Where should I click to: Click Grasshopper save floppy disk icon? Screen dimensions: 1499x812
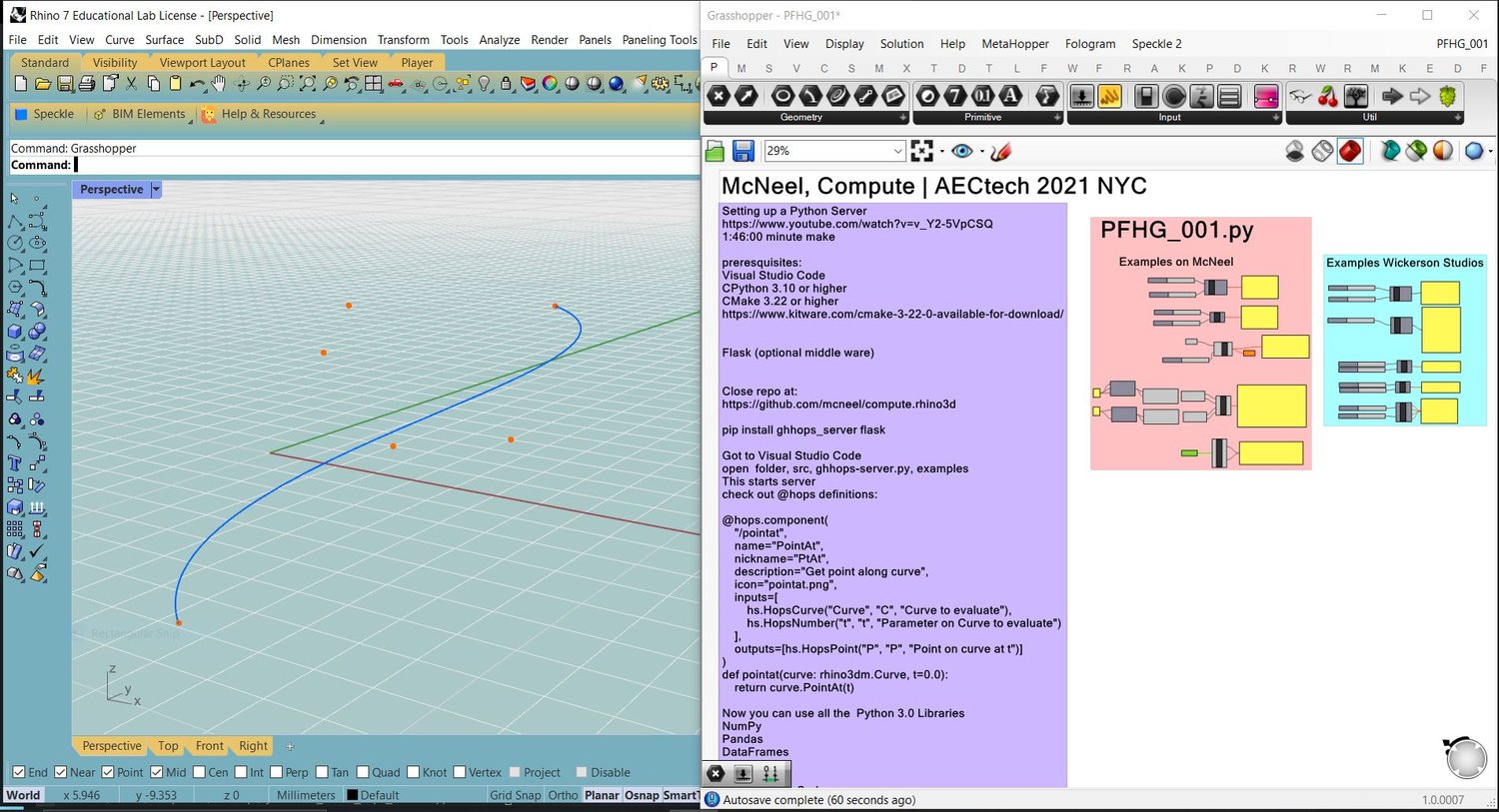pyautogui.click(x=744, y=151)
